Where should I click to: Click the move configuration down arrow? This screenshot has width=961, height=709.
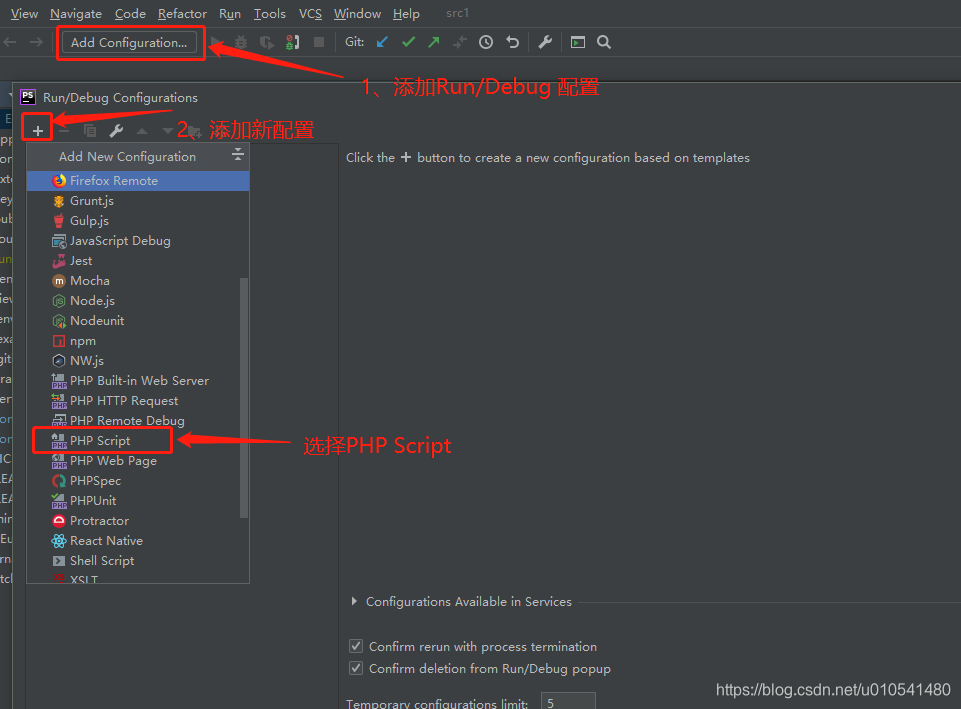click(167, 131)
